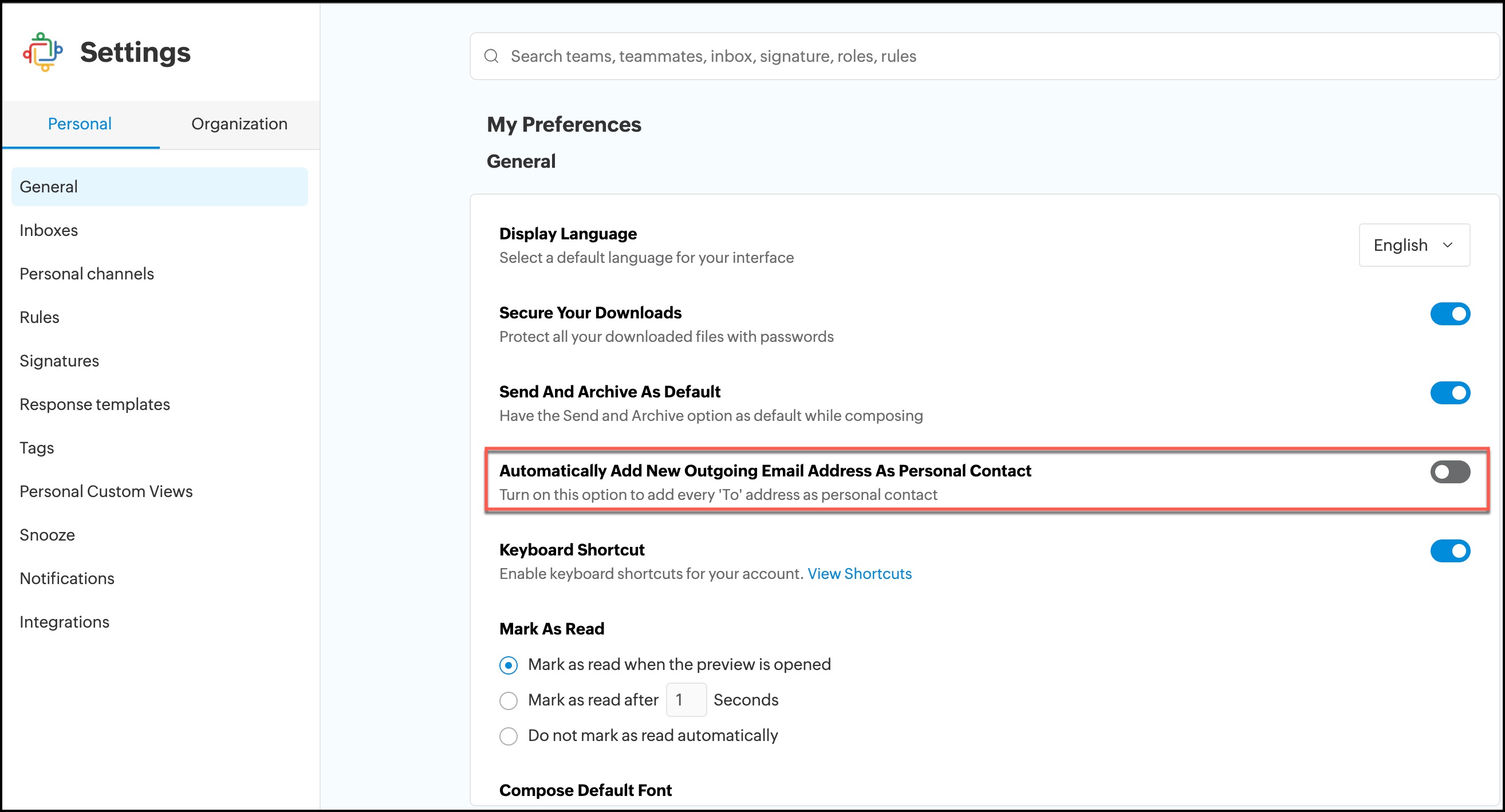Go to Signatures settings
The height and width of the screenshot is (812, 1505).
click(x=59, y=361)
